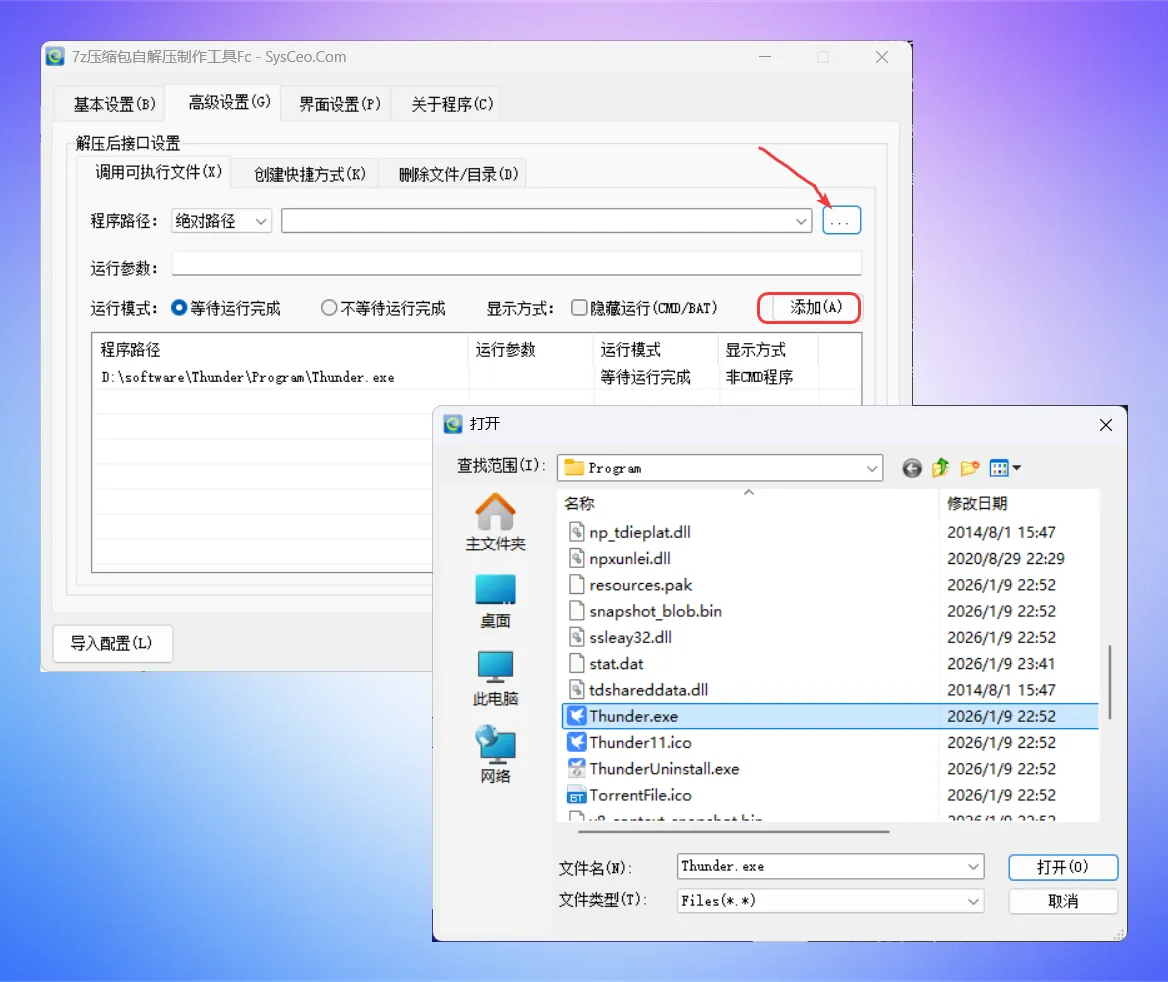
Task: Enable 隐藏运行(CMD/BAT) checkbox
Action: coord(579,308)
